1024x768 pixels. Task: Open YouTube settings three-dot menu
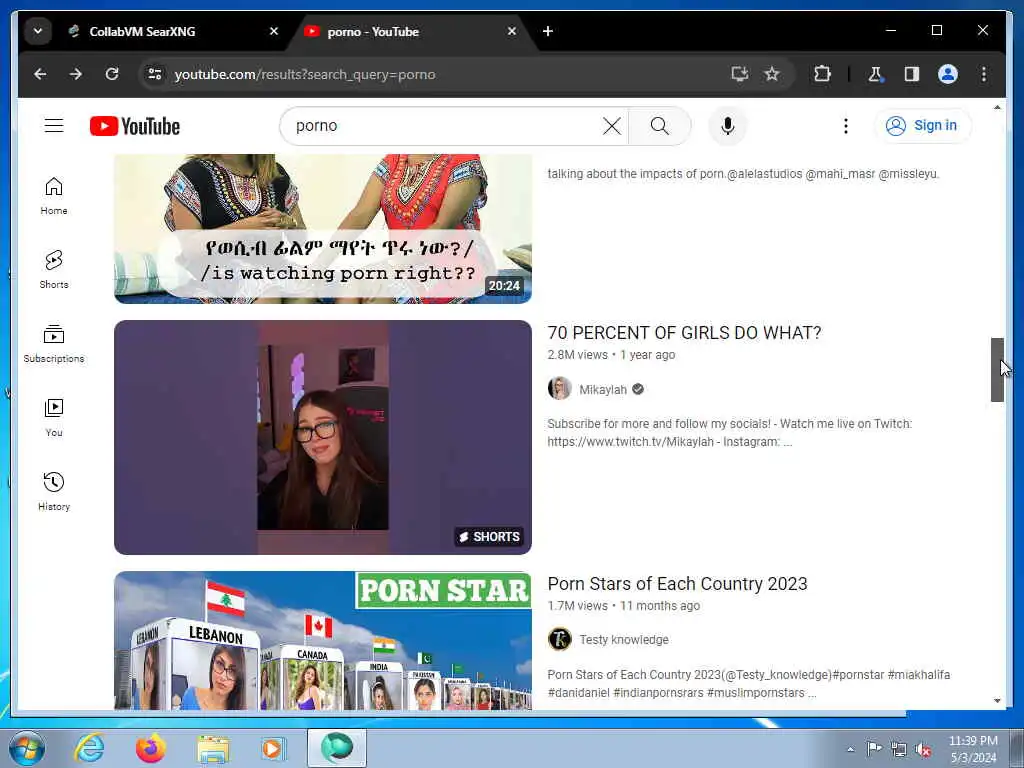tap(846, 126)
